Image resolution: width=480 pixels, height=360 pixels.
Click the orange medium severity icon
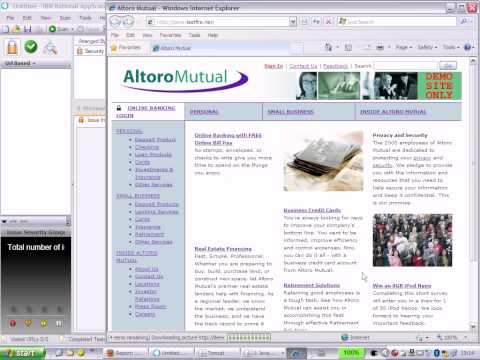pos(28,323)
